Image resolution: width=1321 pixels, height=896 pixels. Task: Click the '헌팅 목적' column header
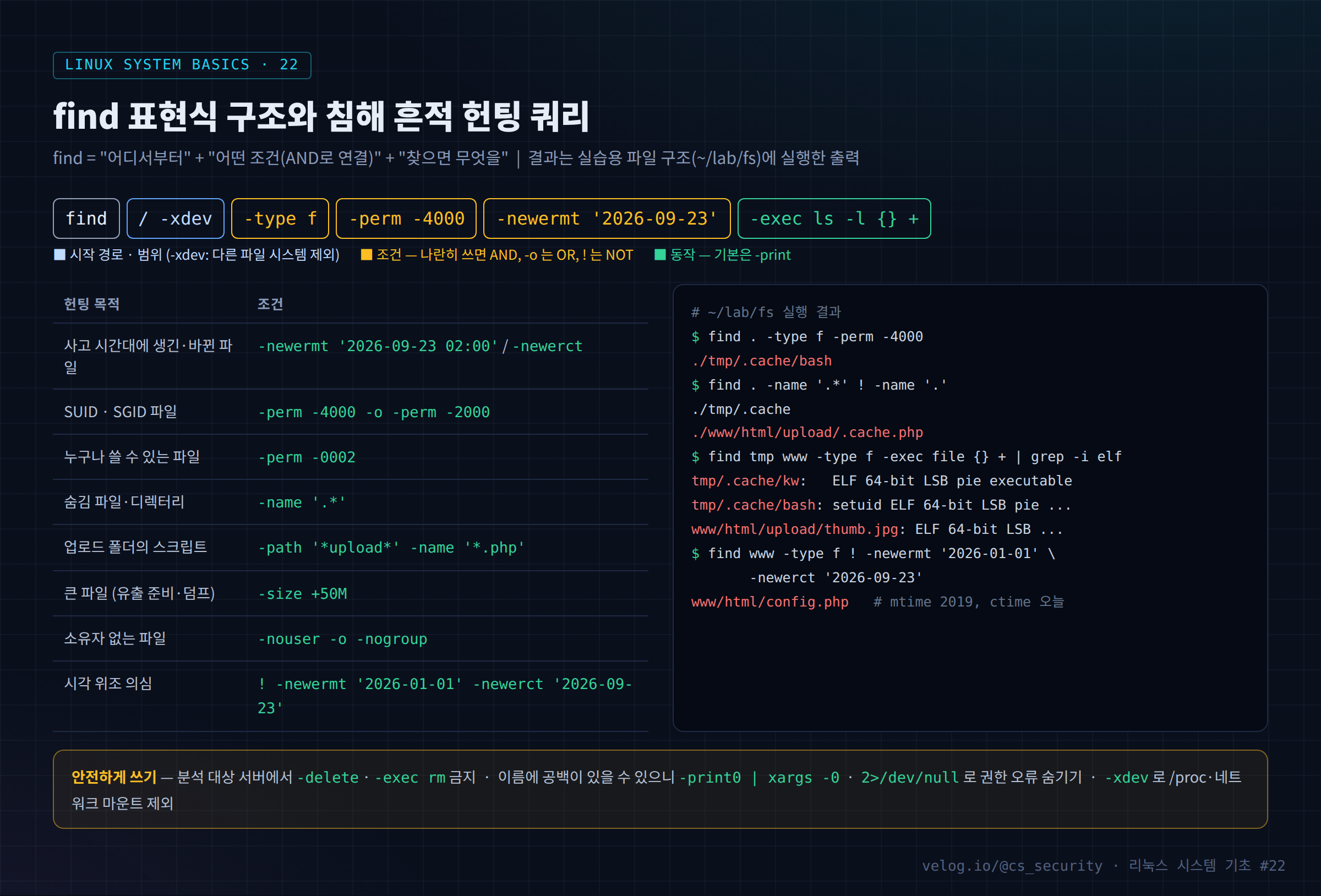(91, 304)
